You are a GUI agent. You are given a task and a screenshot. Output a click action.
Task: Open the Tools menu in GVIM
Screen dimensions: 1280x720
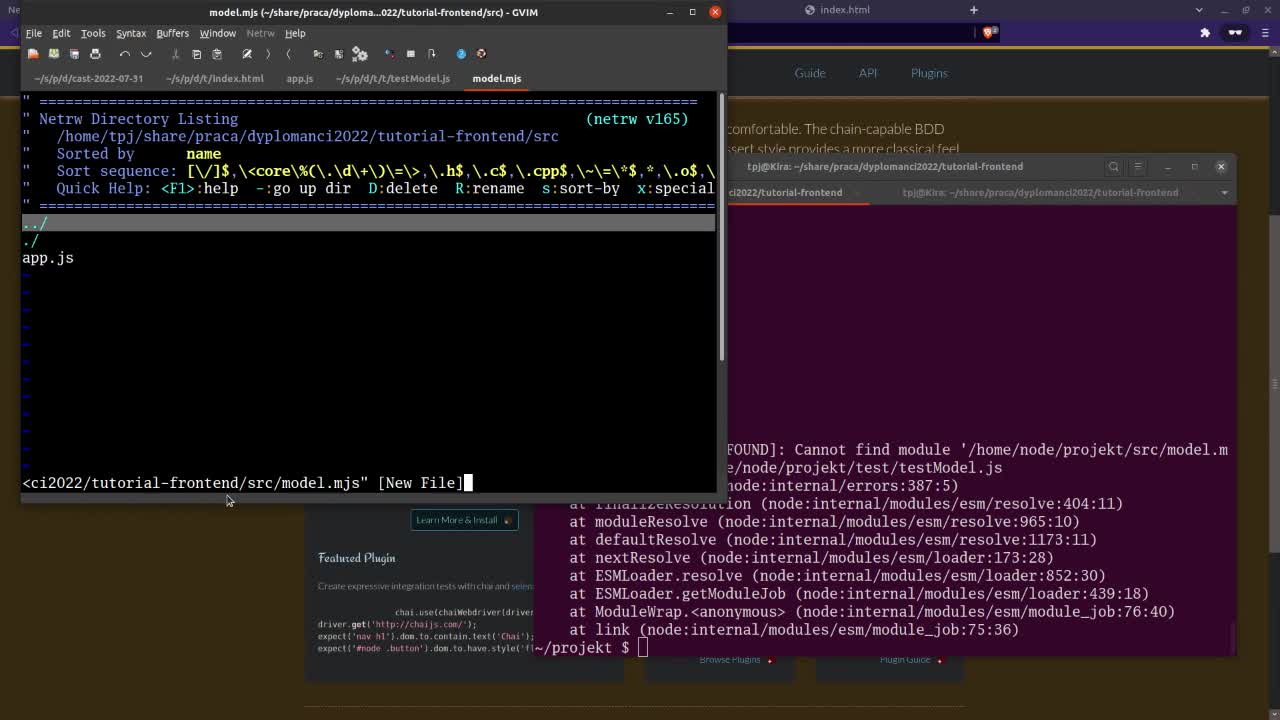pos(93,33)
